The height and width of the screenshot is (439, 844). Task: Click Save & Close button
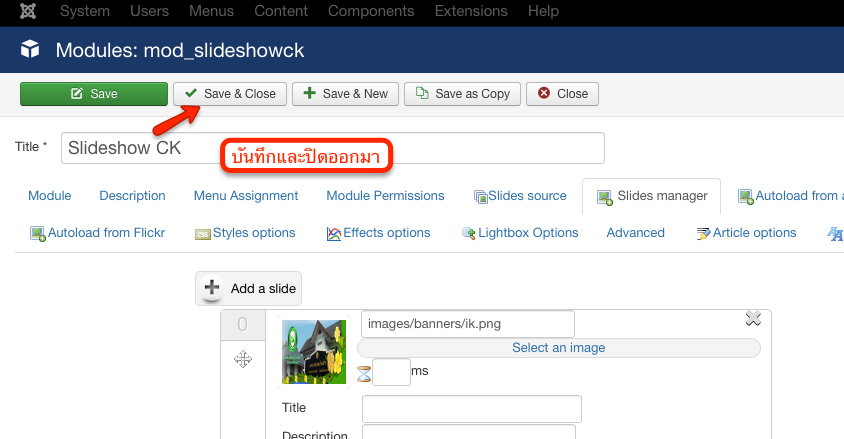[x=230, y=94]
